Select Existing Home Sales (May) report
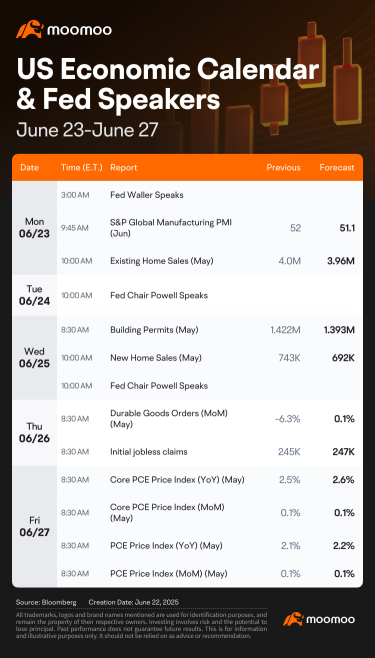 coord(161,261)
